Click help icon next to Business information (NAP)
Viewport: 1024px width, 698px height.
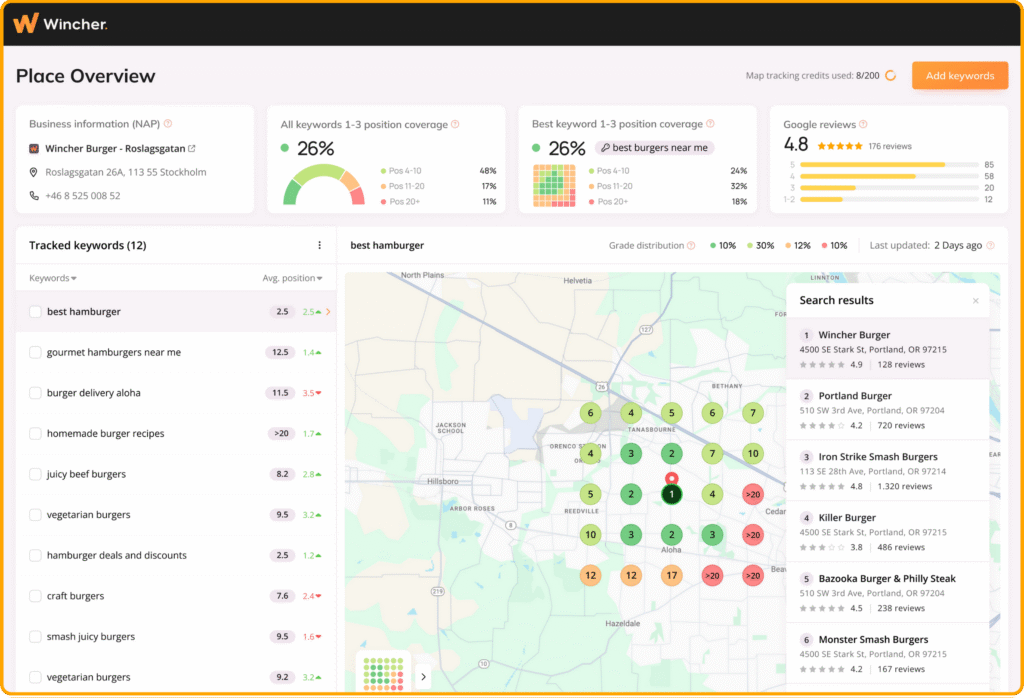(168, 124)
